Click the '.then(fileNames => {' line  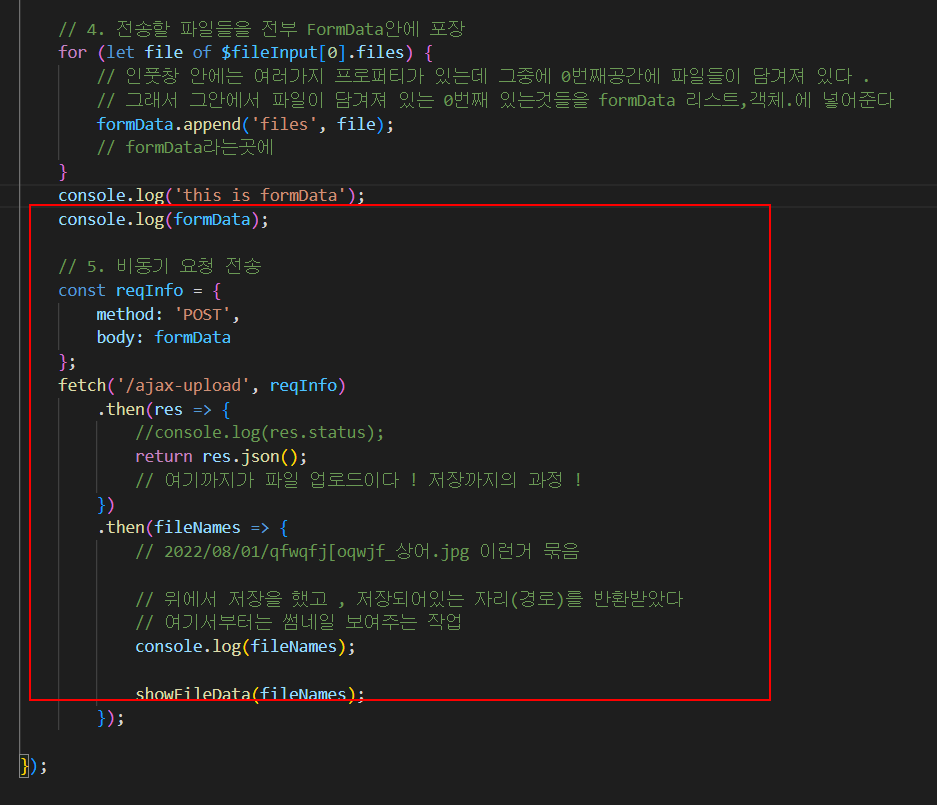[x=192, y=528]
